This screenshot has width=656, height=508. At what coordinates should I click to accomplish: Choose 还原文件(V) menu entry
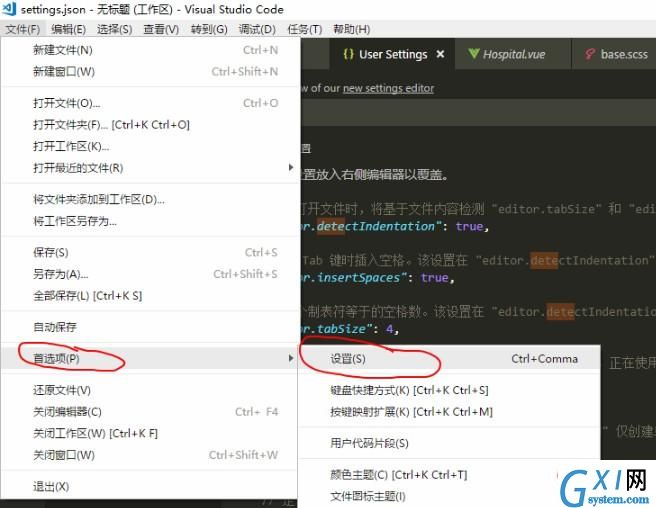pyautogui.click(x=150, y=390)
